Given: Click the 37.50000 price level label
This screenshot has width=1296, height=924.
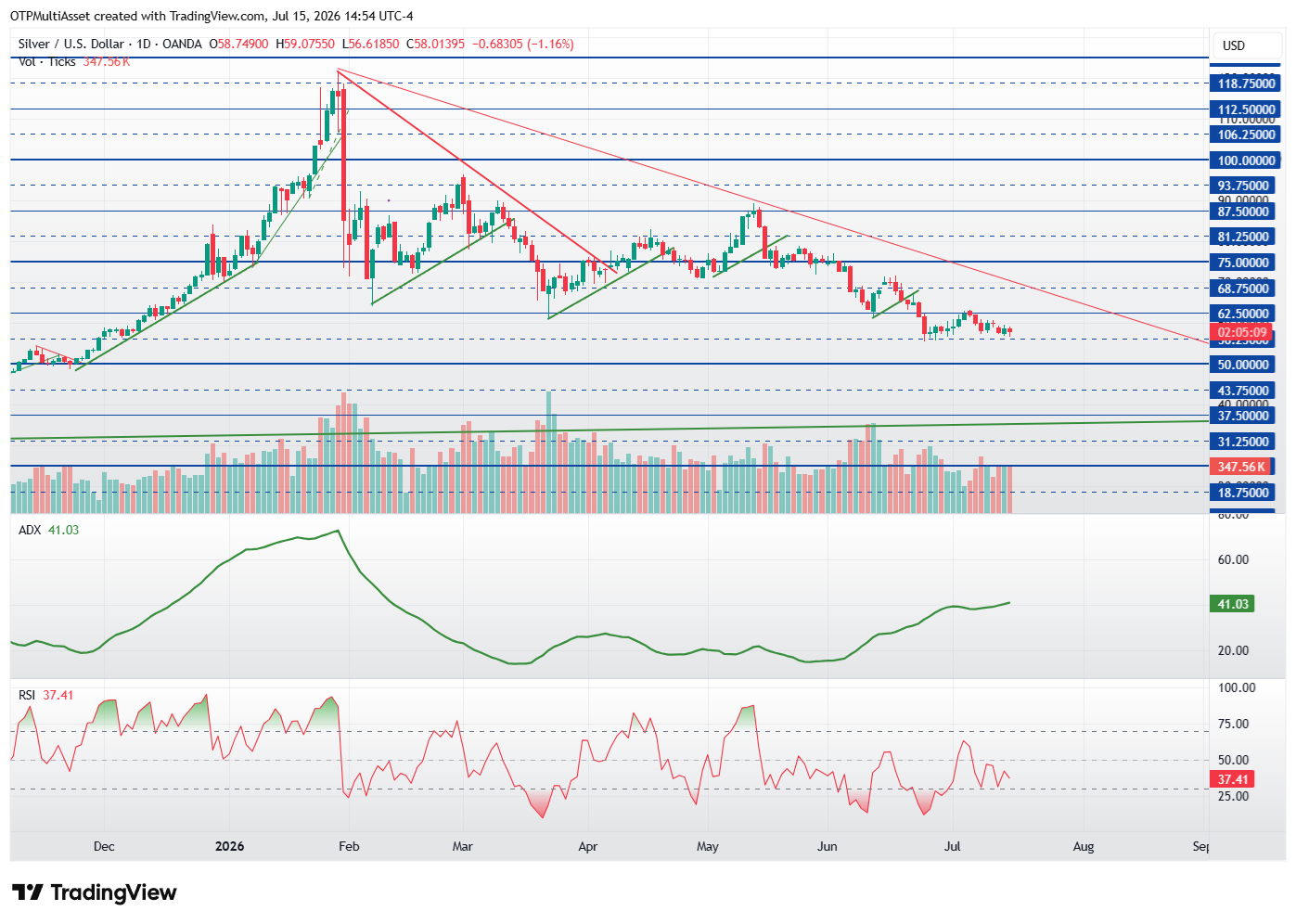Looking at the screenshot, I should [1243, 416].
